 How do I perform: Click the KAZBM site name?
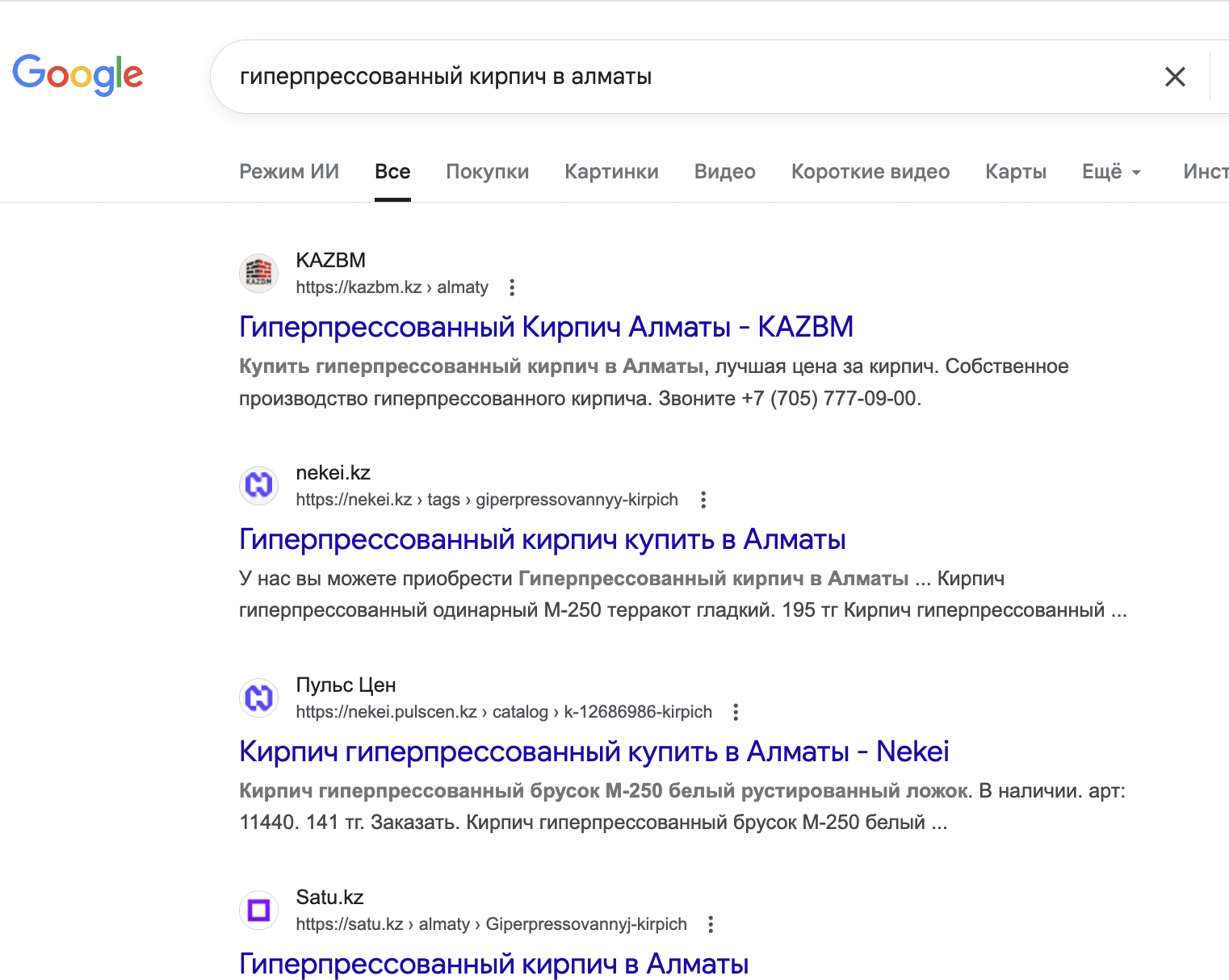(331, 260)
